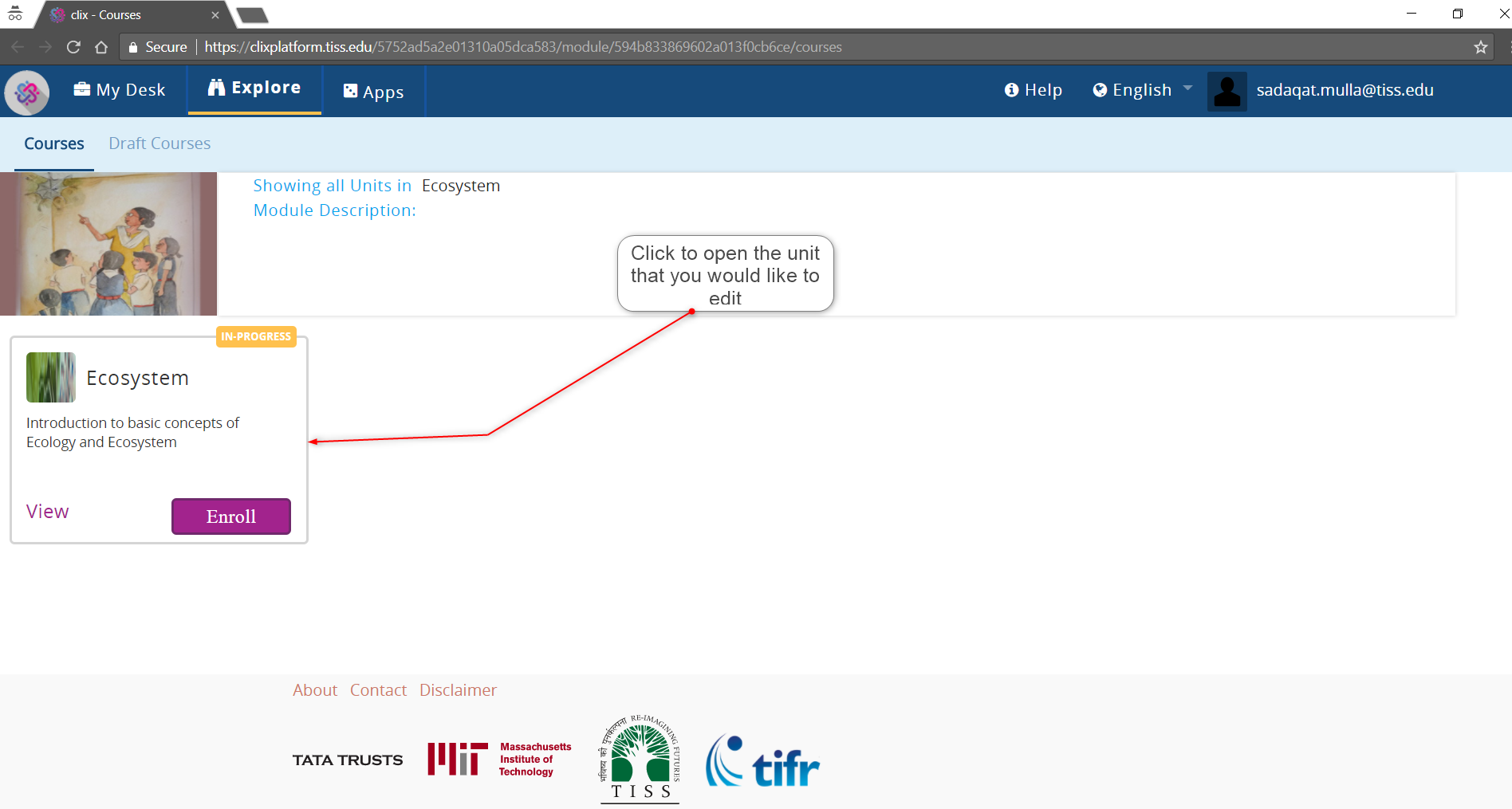Select the Courses tab
Image resolution: width=1512 pixels, height=809 pixels.
click(x=54, y=143)
